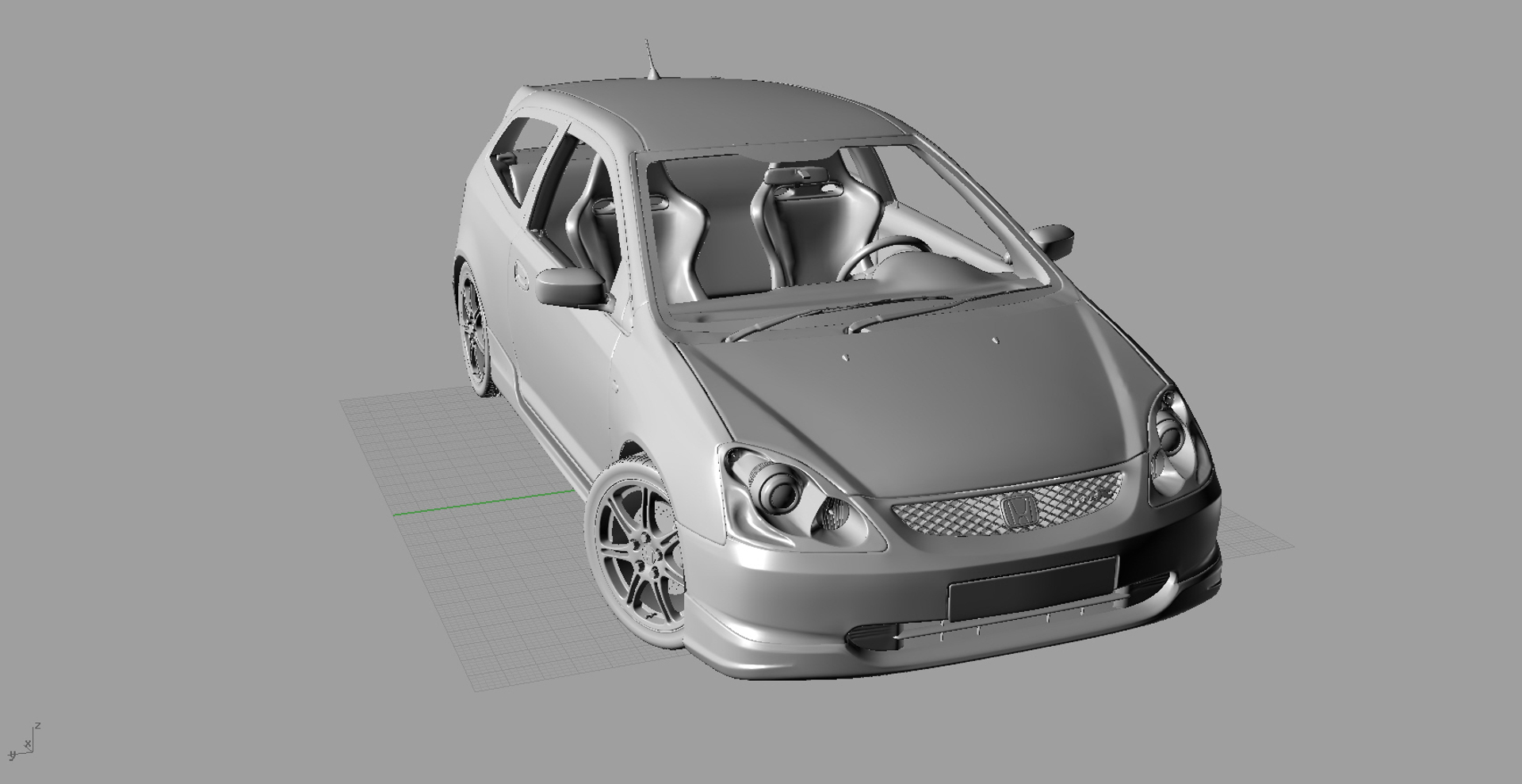The width and height of the screenshot is (1522, 784).
Task: Select the mesh front grille
Action: pos(1008,505)
